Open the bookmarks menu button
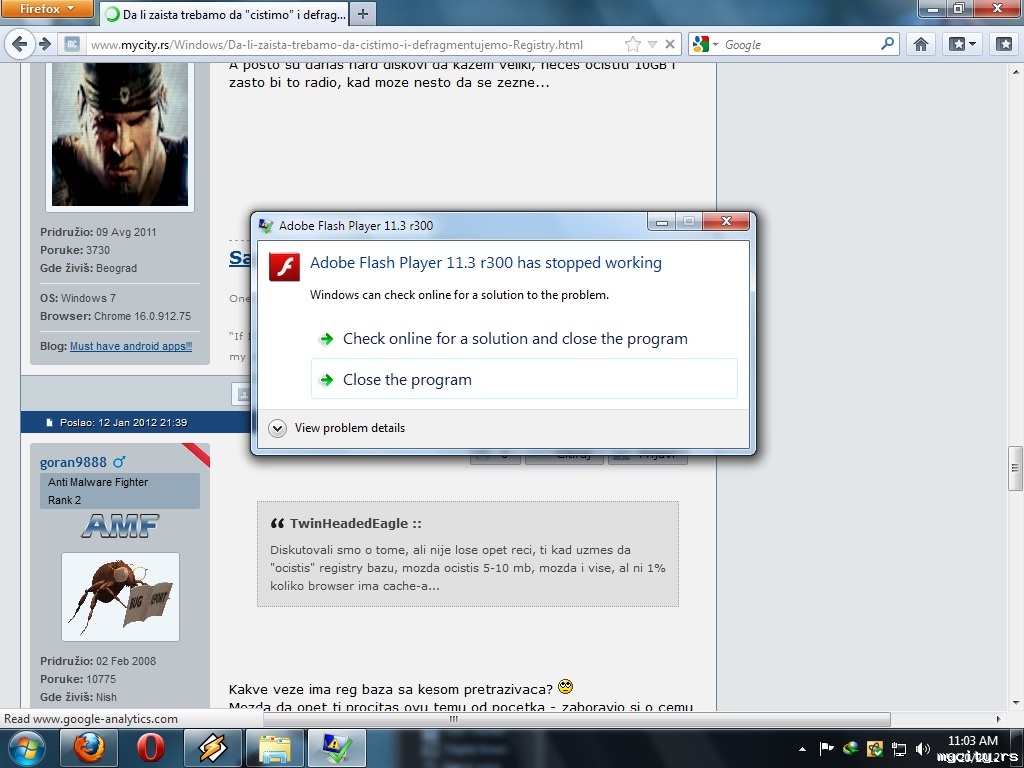 [962, 44]
